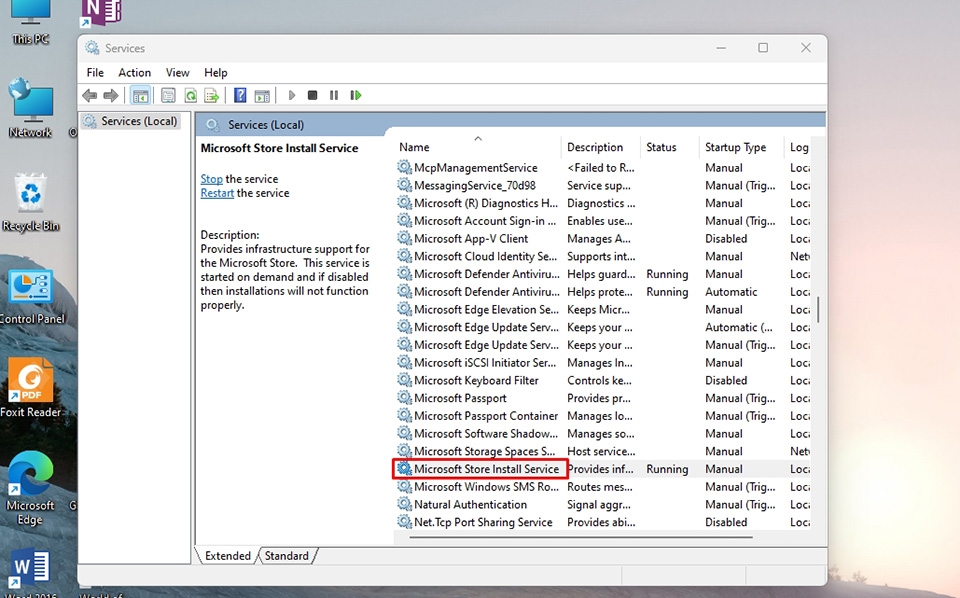The height and width of the screenshot is (598, 960).
Task: Click the "Host service..." description cell
Action: pos(601,451)
